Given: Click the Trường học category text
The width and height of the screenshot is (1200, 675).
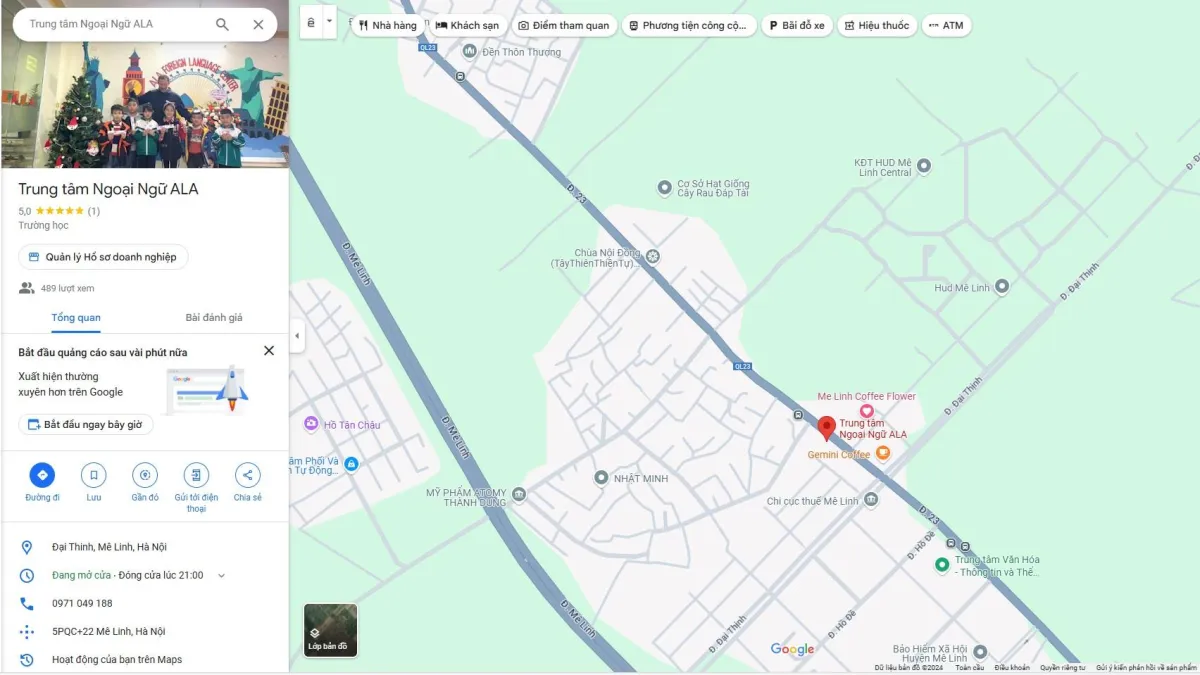Looking at the screenshot, I should [x=43, y=226].
